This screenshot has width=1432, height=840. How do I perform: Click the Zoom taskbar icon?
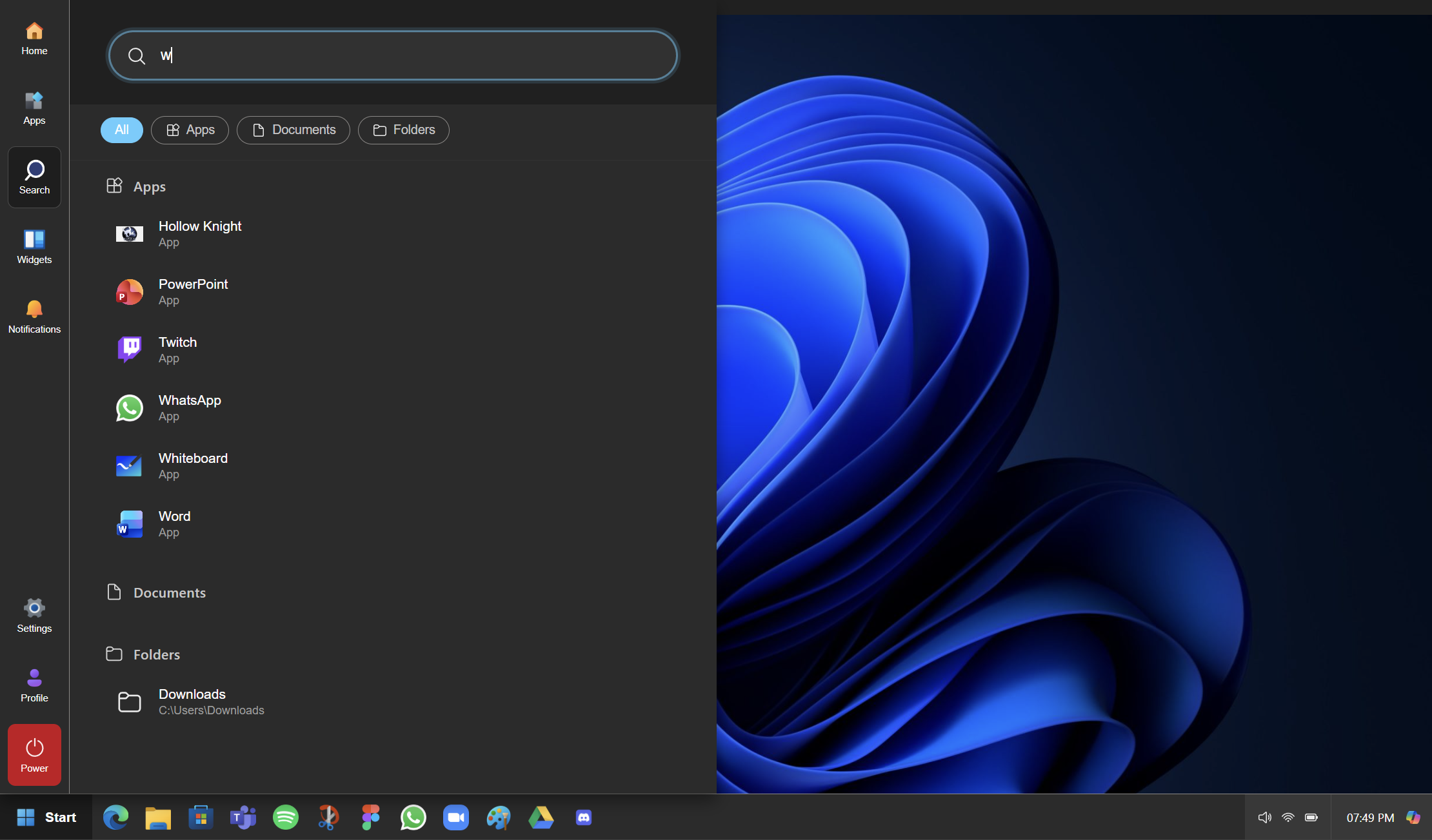pos(456,817)
